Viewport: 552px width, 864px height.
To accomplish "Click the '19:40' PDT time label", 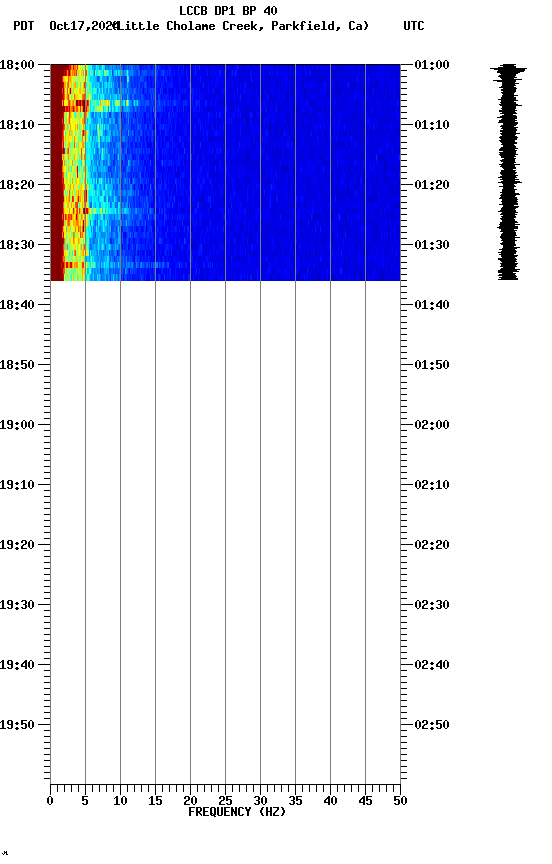I will click(17, 665).
